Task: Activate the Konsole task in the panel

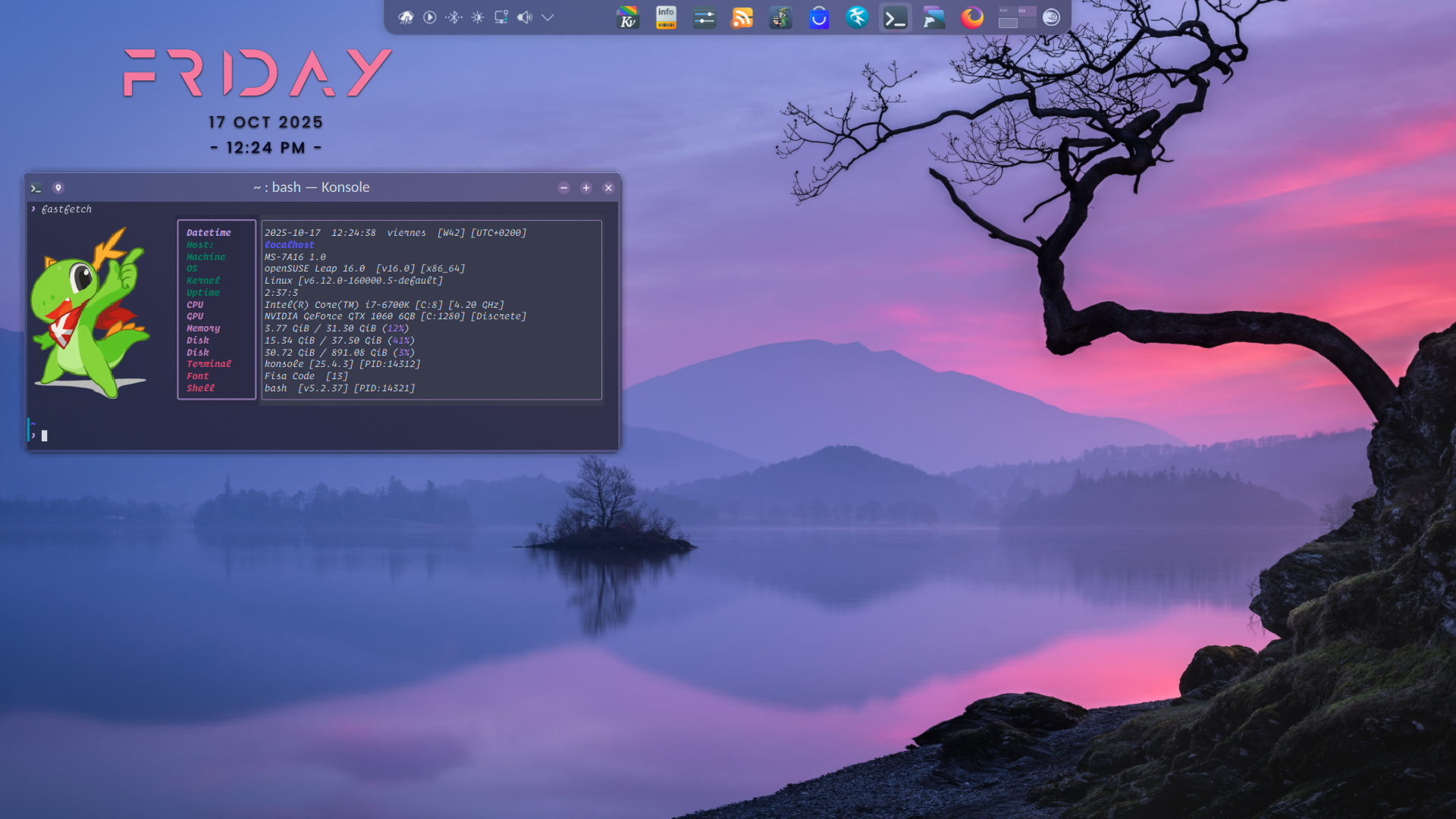Action: [x=896, y=17]
